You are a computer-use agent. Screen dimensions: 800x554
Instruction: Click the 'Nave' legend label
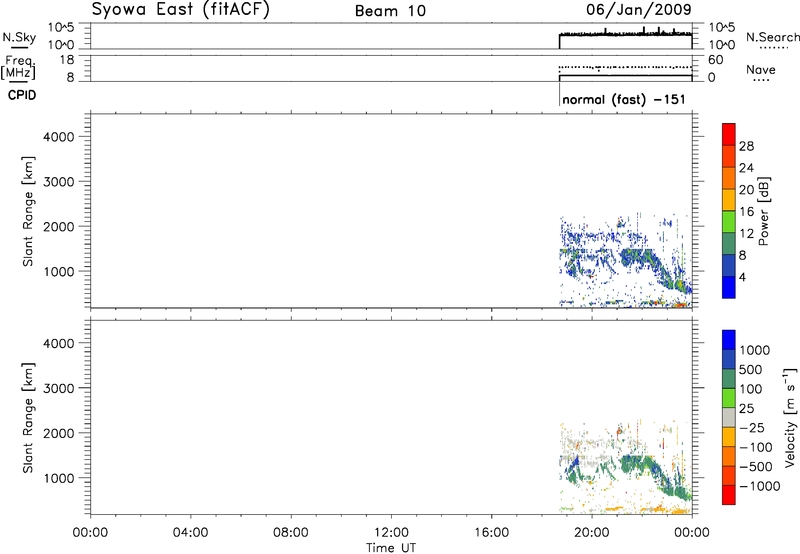760,69
